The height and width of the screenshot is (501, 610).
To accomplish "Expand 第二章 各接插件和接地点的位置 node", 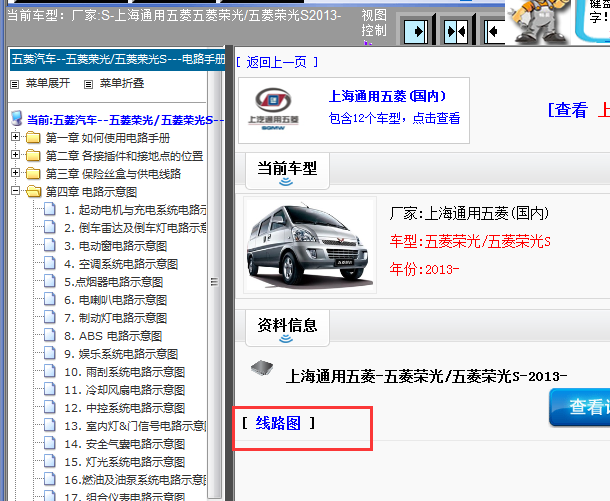I will 16,155.
